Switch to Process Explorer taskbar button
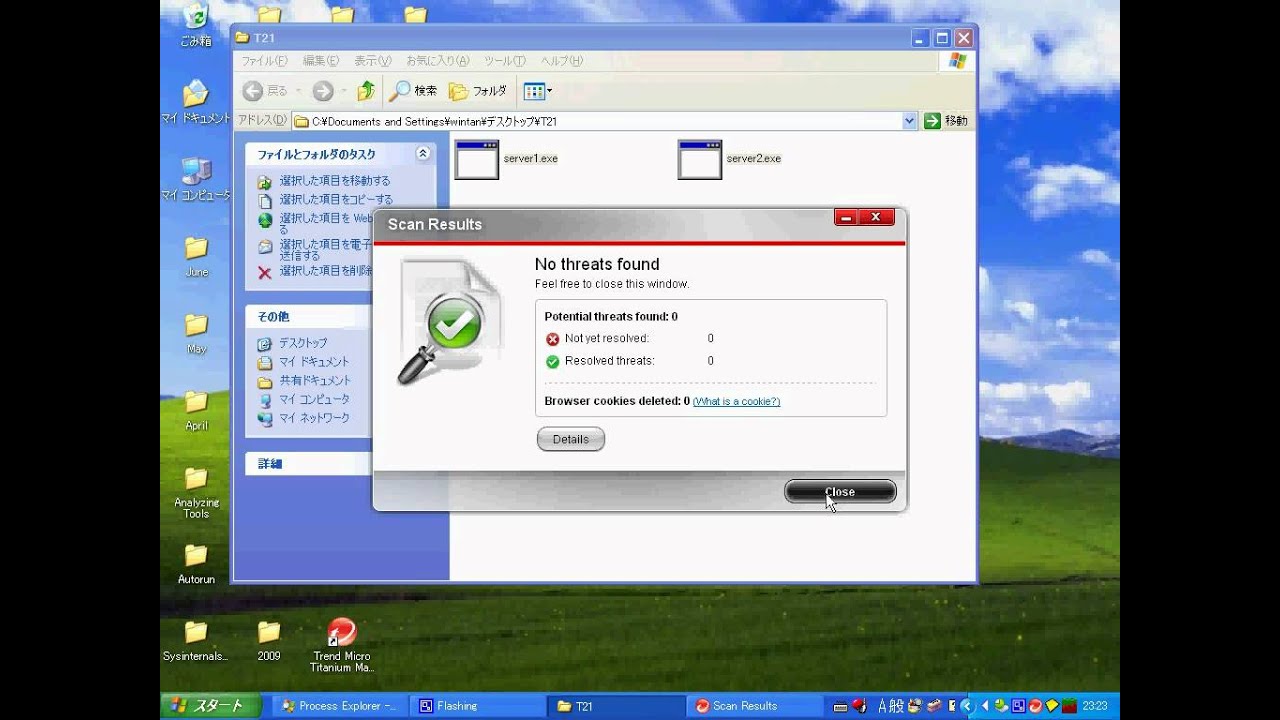The image size is (1280, 720). click(x=341, y=706)
